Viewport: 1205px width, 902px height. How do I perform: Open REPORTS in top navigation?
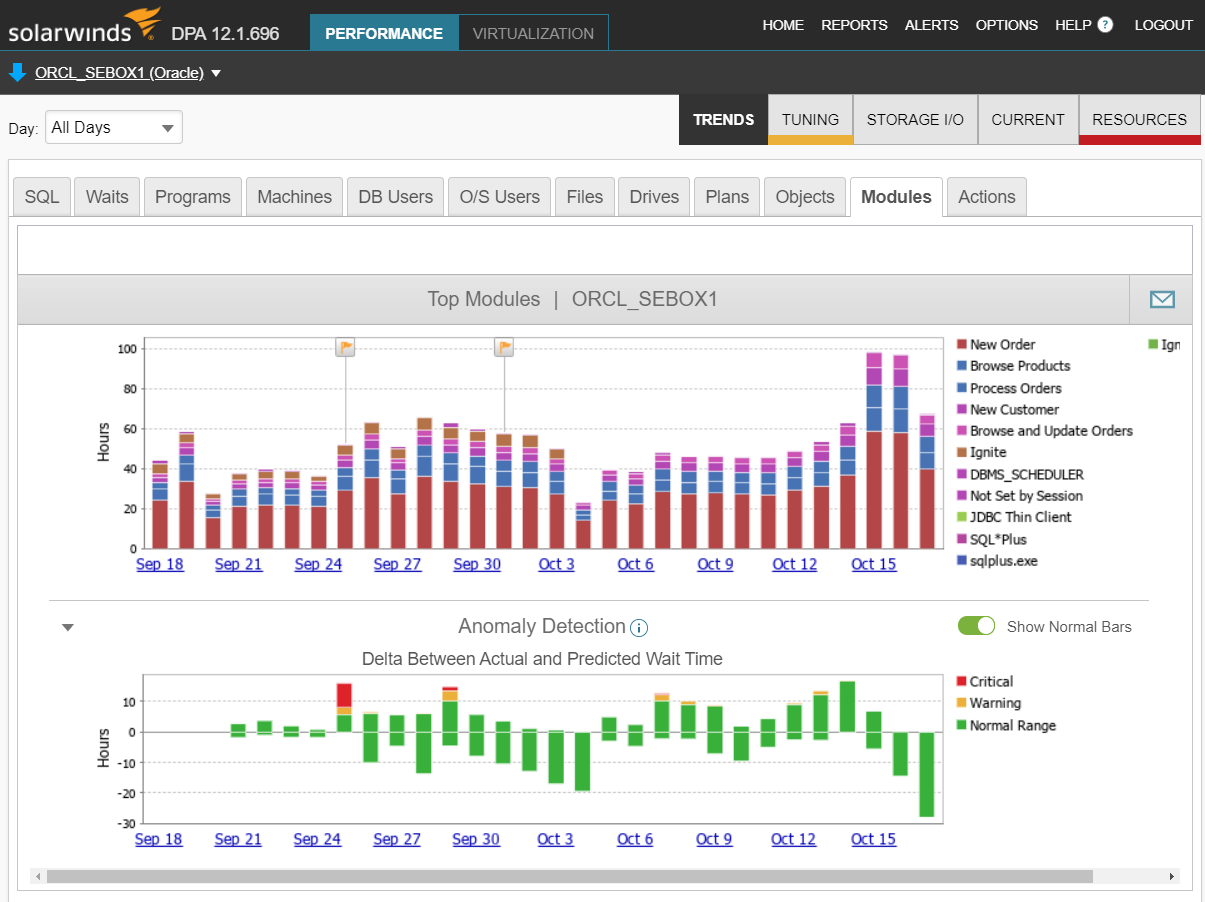click(854, 25)
